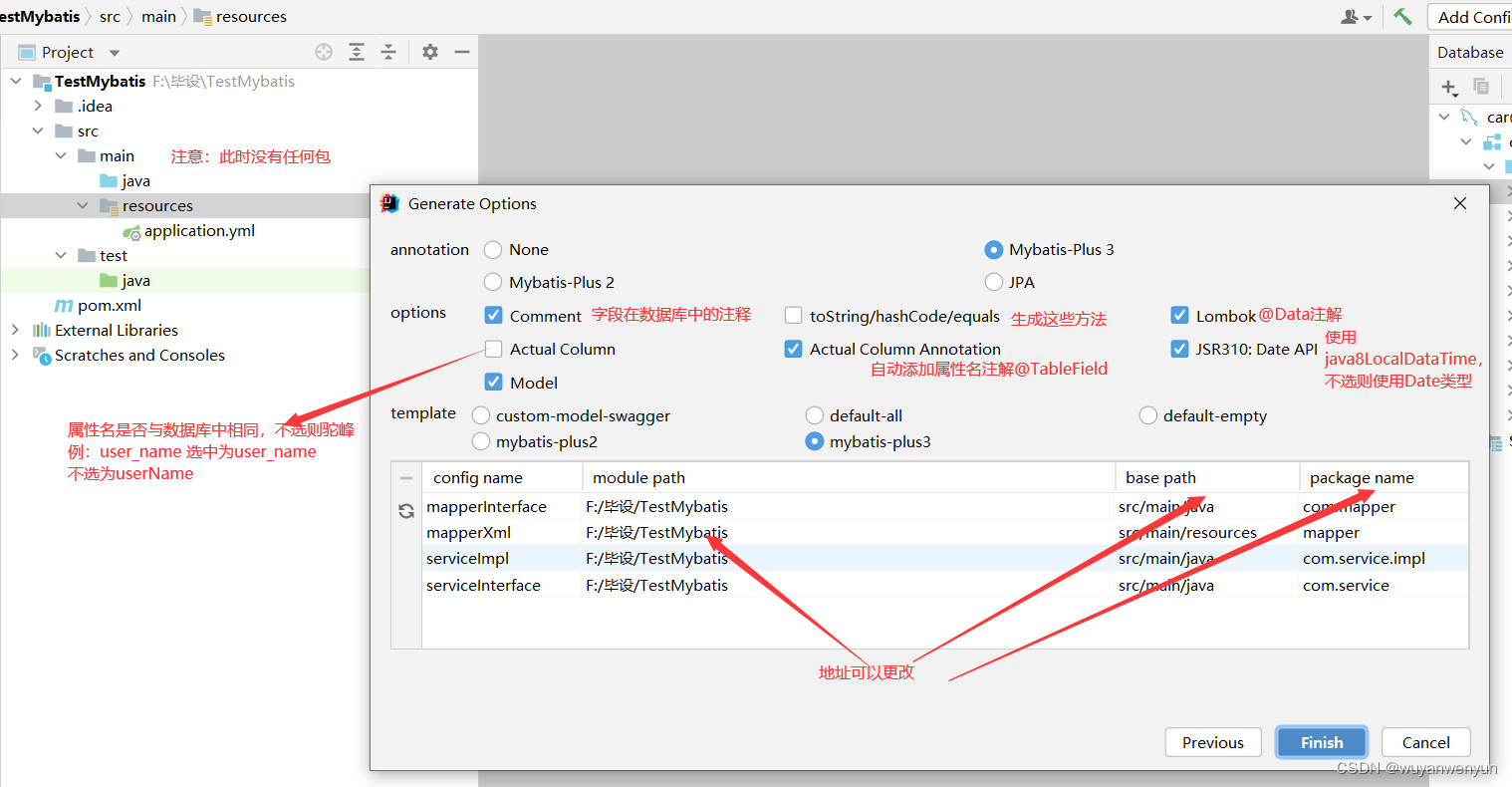The width and height of the screenshot is (1512, 787).
Task: Open the user account dropdown icon
Action: (x=1356, y=17)
